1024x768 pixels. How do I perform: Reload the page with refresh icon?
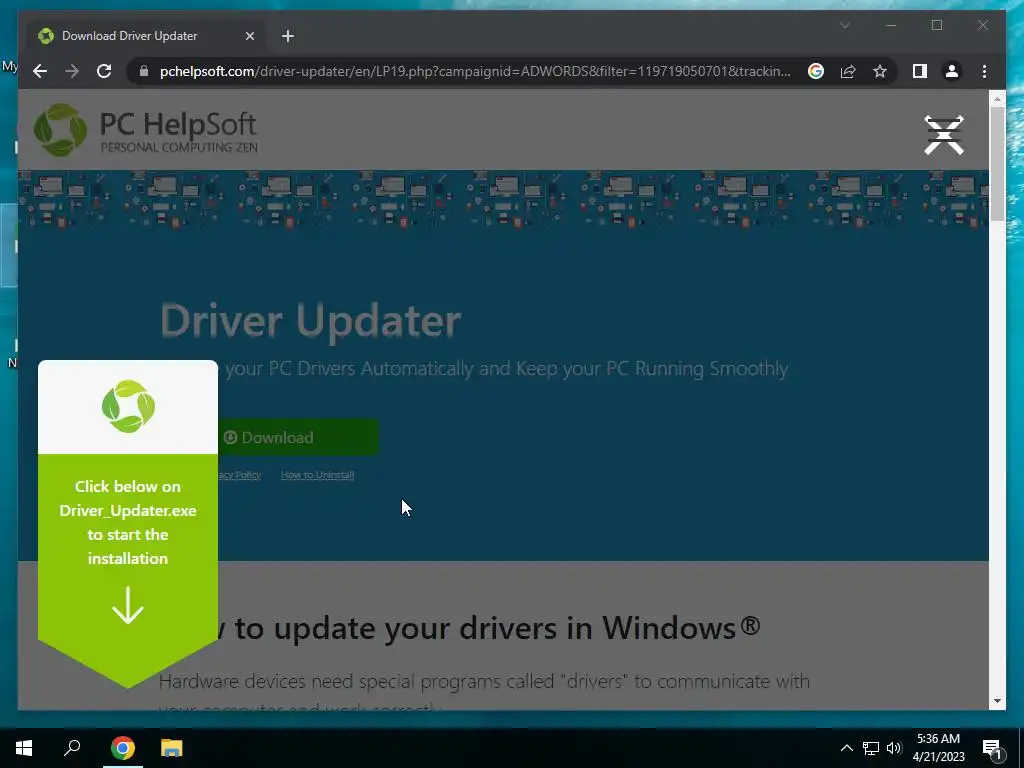104,71
